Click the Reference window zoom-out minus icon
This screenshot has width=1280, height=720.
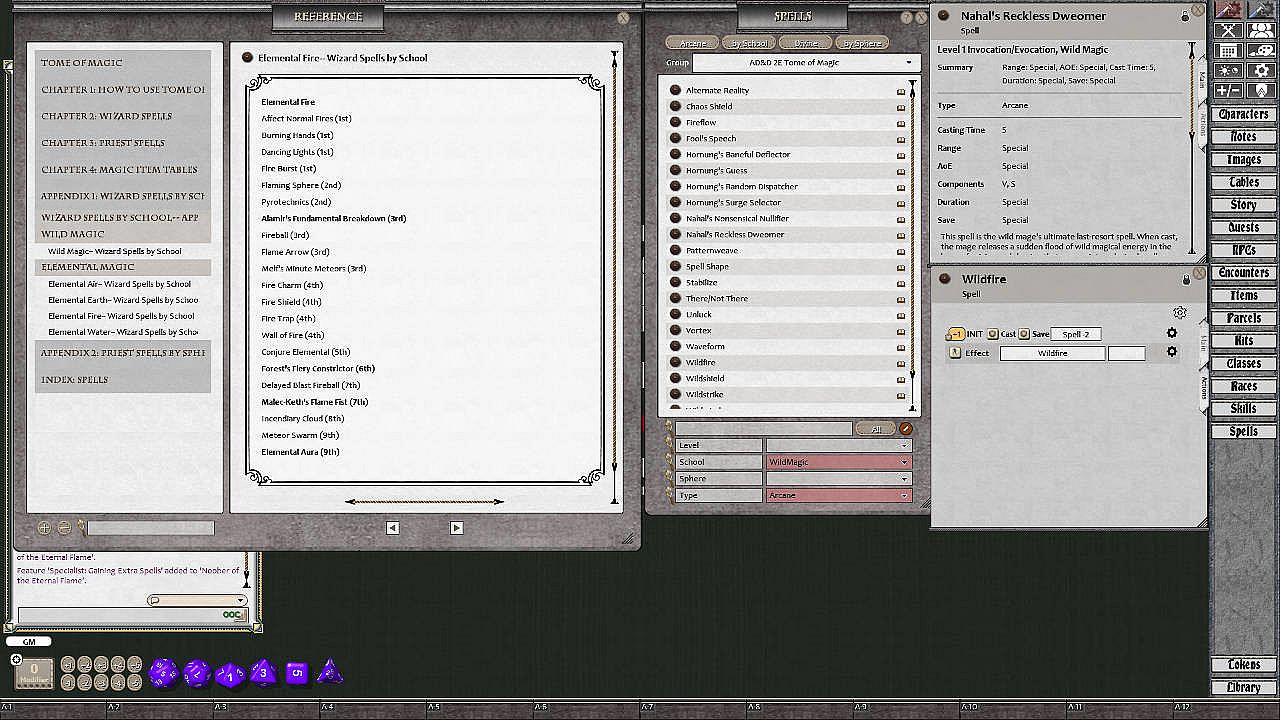[64, 527]
